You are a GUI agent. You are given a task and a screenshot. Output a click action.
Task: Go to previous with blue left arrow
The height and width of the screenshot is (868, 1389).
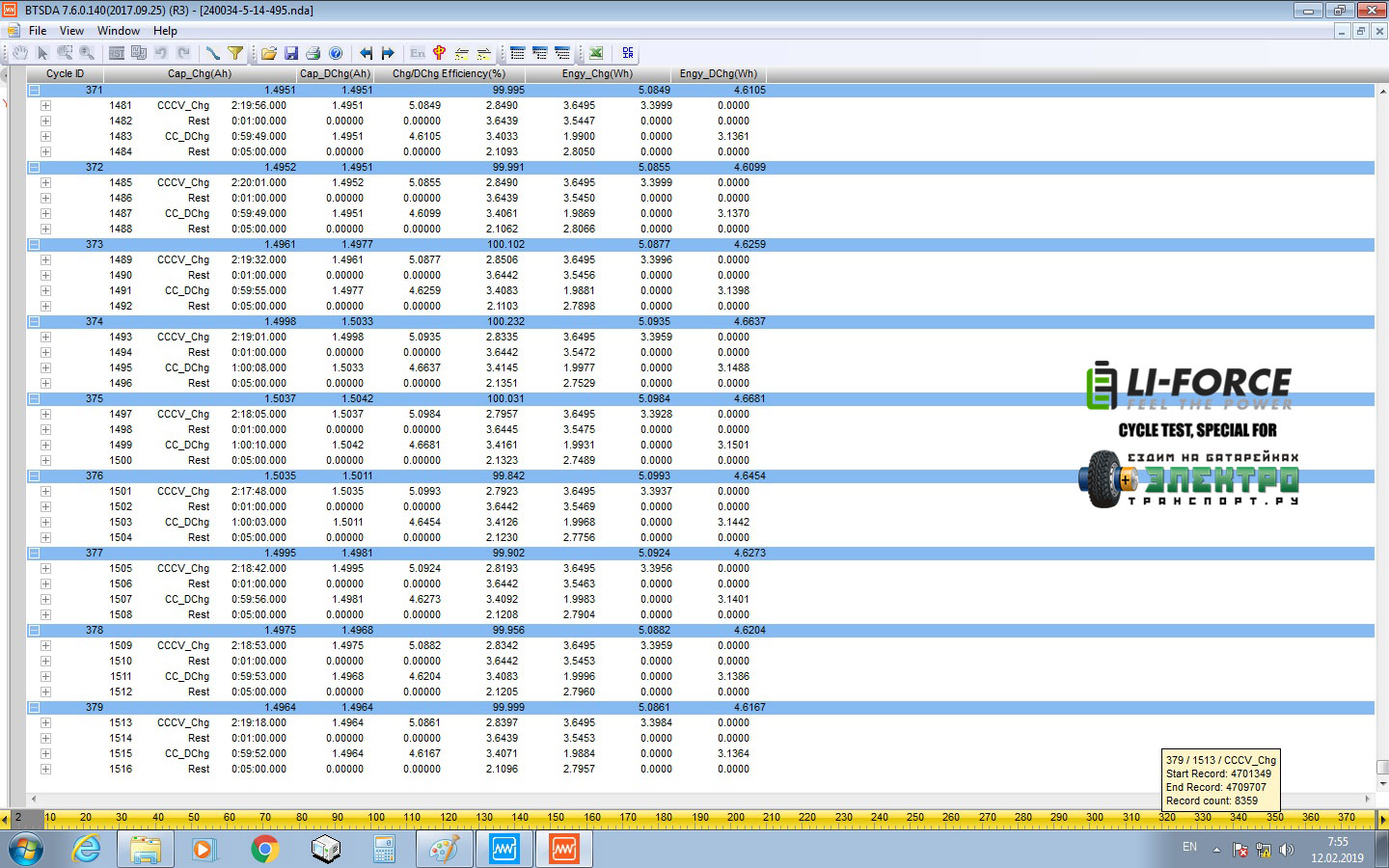[366, 53]
